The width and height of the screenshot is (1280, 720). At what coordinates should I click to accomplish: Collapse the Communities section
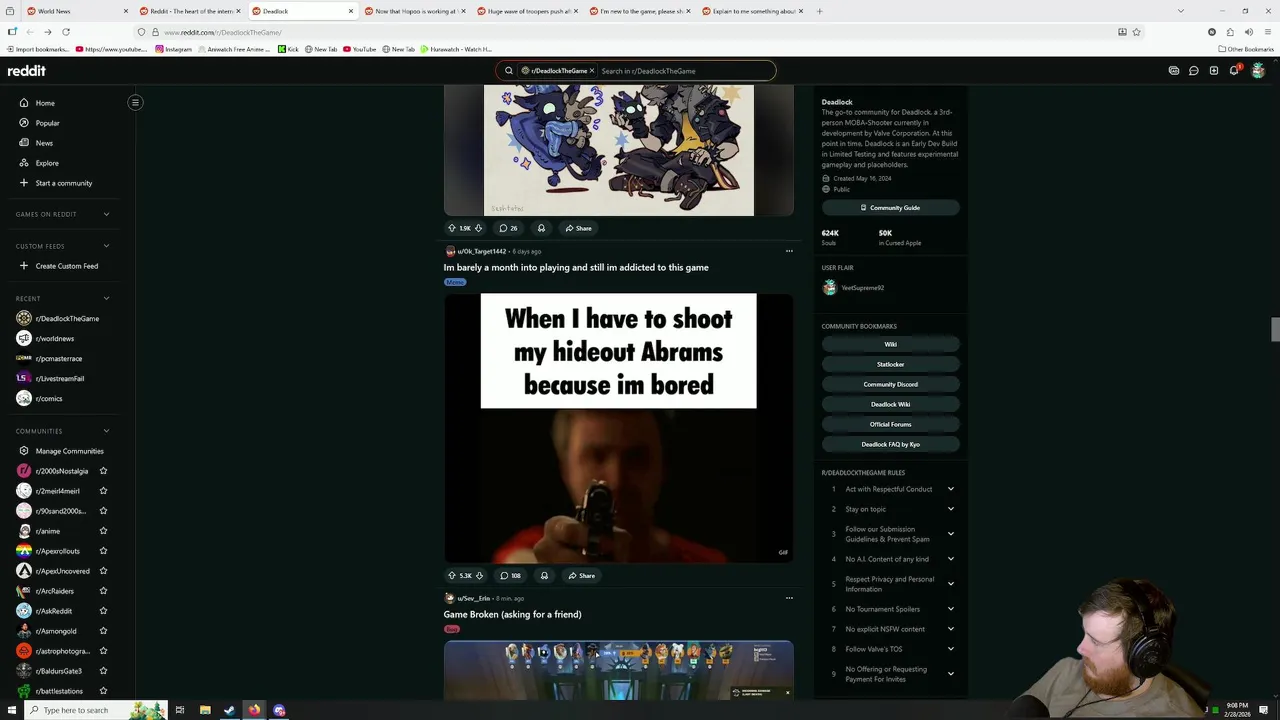106,431
